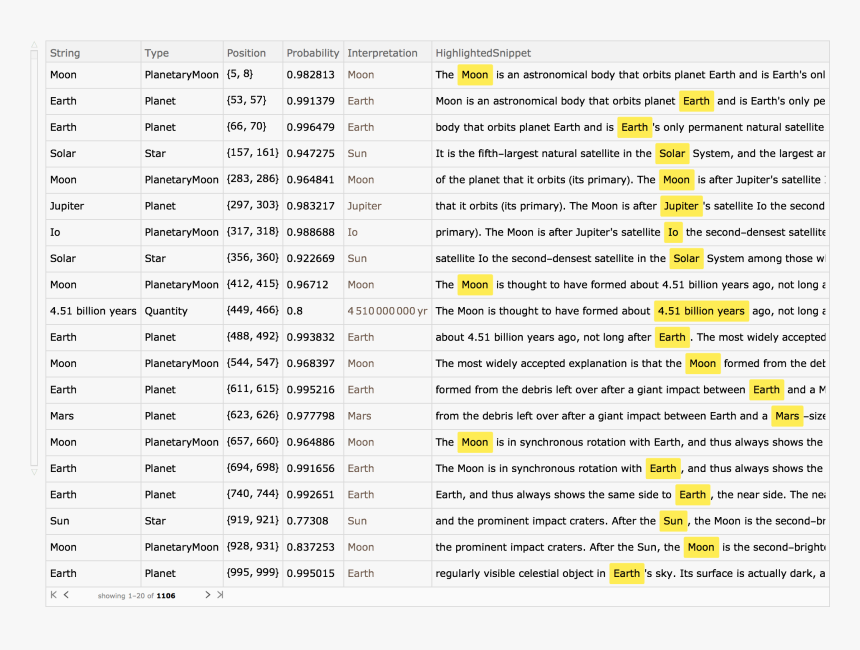Viewport: 860px width, 650px height.
Task: Click the probability value 0.922669
Action: (x=310, y=259)
